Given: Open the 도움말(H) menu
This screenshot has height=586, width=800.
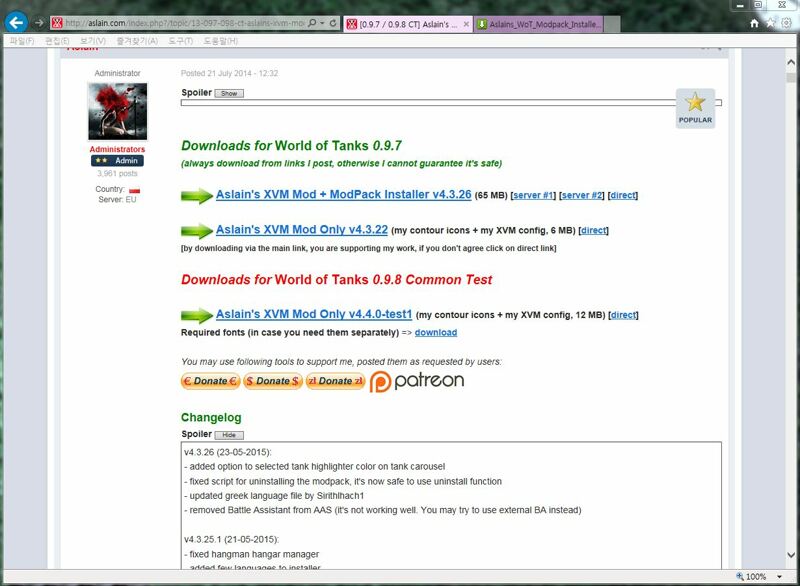Looking at the screenshot, I should tap(220, 41).
